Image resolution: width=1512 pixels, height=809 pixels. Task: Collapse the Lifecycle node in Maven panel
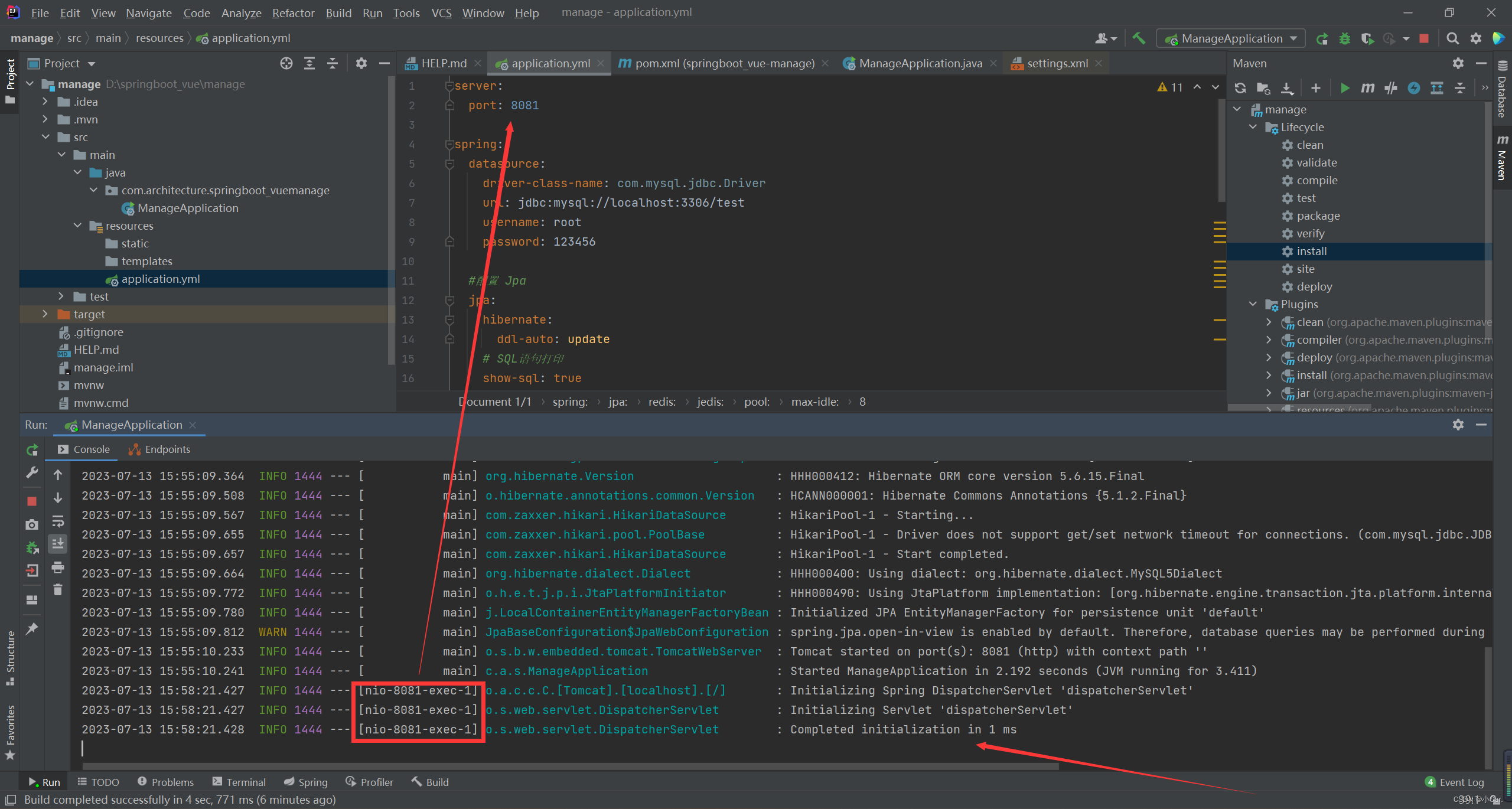pos(1253,127)
